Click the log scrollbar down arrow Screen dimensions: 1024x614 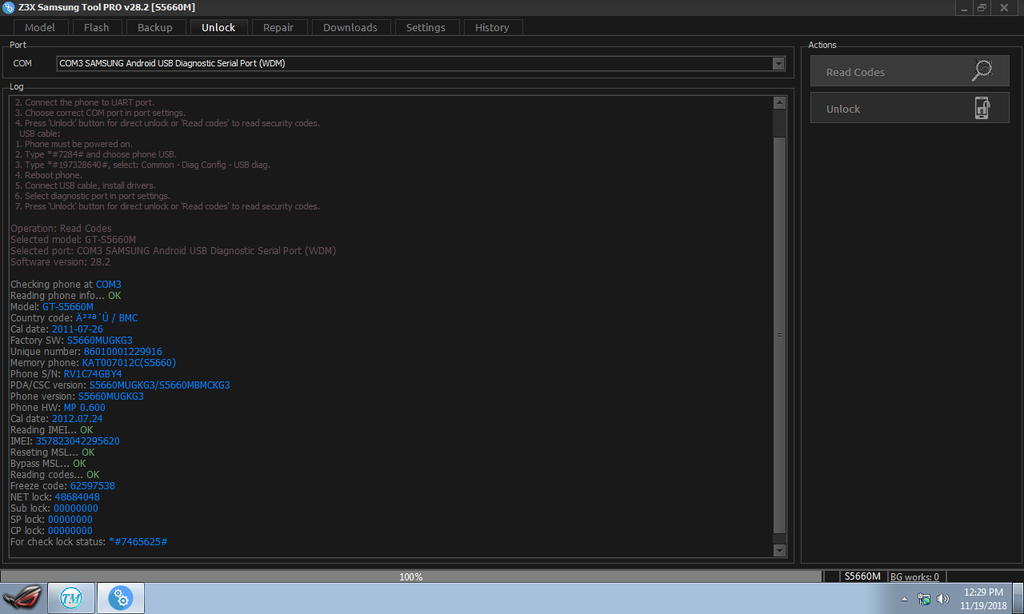(779, 550)
